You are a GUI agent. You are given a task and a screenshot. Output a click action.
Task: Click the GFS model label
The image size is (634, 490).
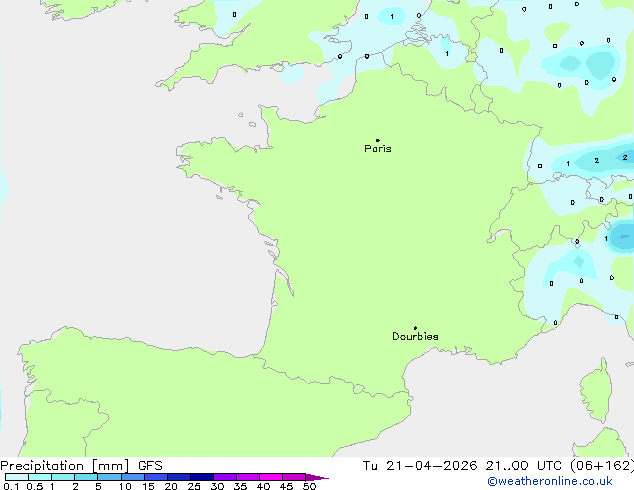[x=150, y=466]
